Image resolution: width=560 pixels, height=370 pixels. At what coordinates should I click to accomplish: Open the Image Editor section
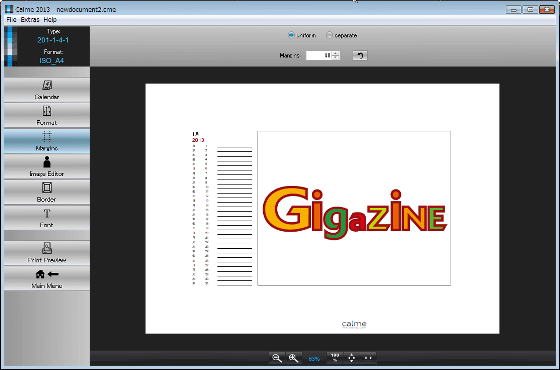coord(47,167)
